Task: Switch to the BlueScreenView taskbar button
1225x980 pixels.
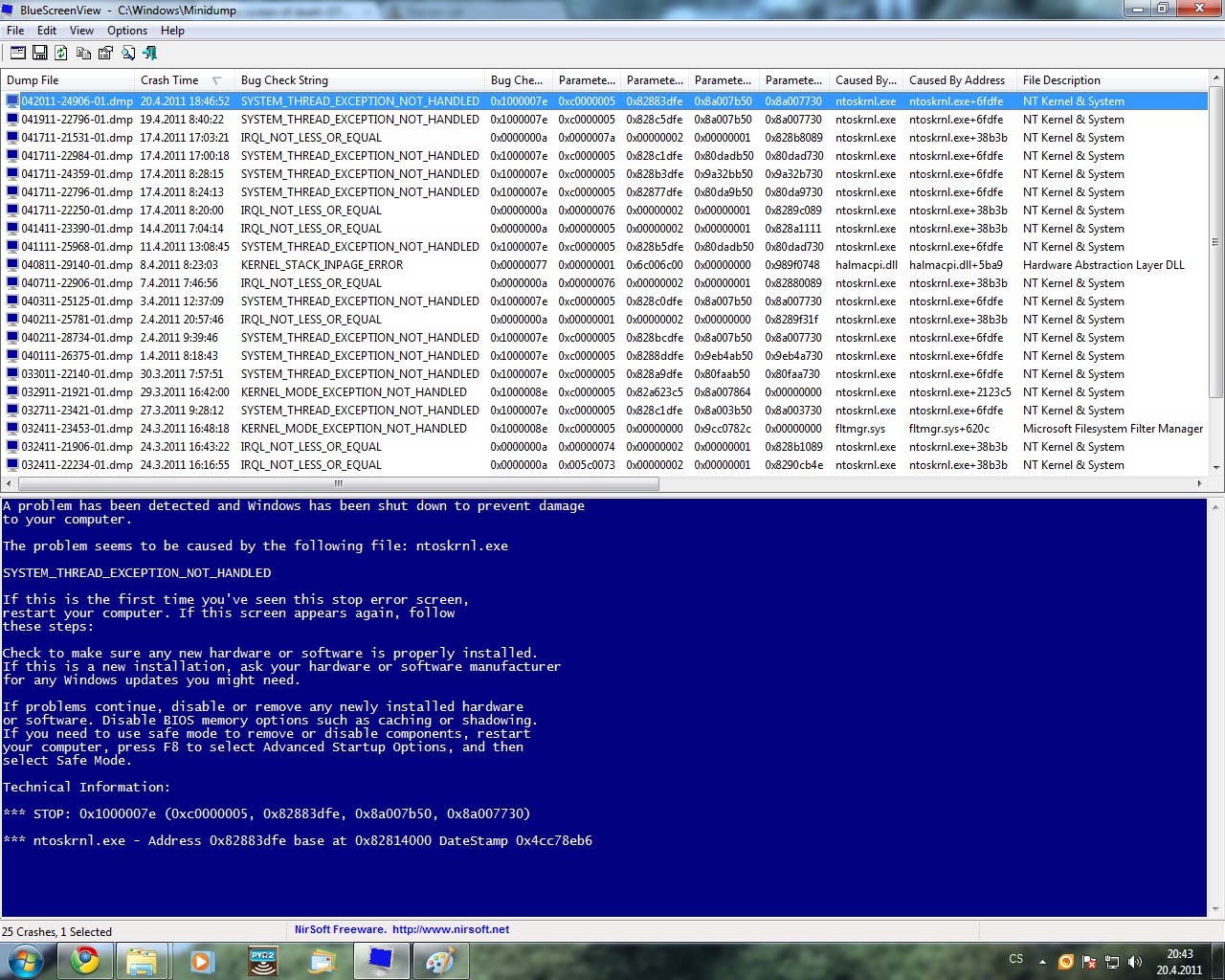Action: tap(381, 961)
